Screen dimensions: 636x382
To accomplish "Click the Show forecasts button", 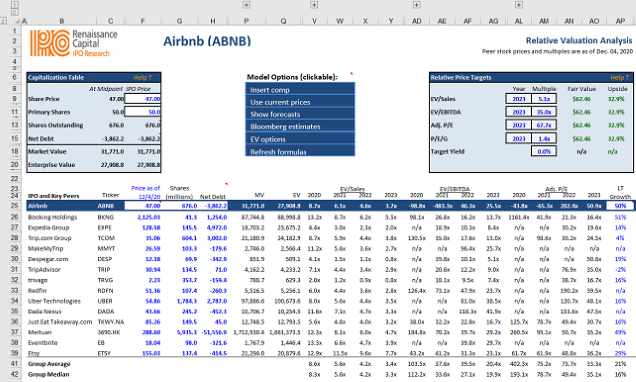I will pos(300,114).
